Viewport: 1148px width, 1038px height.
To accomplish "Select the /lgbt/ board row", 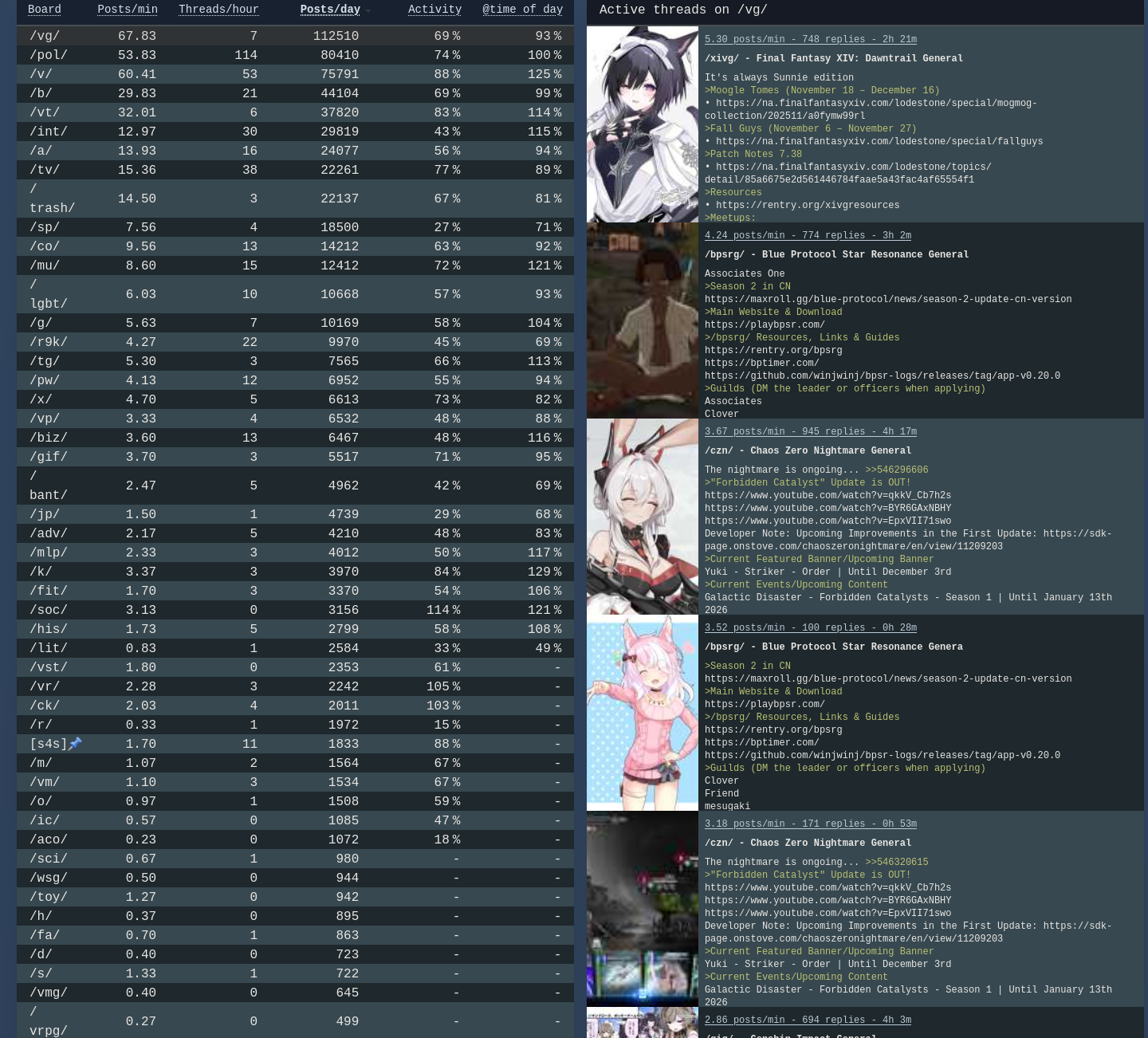I will pyautogui.click(x=295, y=294).
